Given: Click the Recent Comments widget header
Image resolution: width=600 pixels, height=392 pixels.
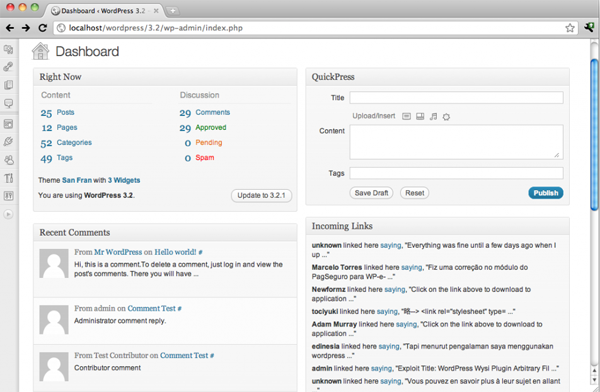Looking at the screenshot, I should [x=165, y=232].
